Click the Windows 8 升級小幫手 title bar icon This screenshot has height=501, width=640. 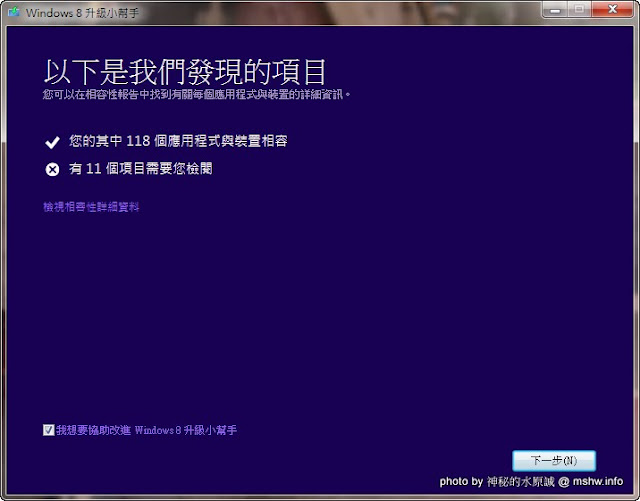13,11
